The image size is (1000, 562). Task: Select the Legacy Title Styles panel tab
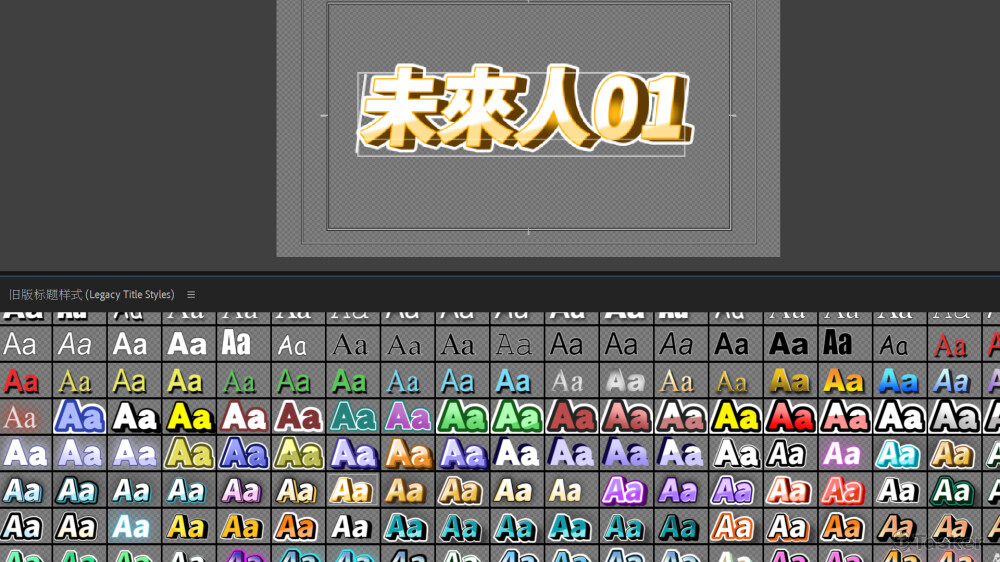(x=91, y=295)
